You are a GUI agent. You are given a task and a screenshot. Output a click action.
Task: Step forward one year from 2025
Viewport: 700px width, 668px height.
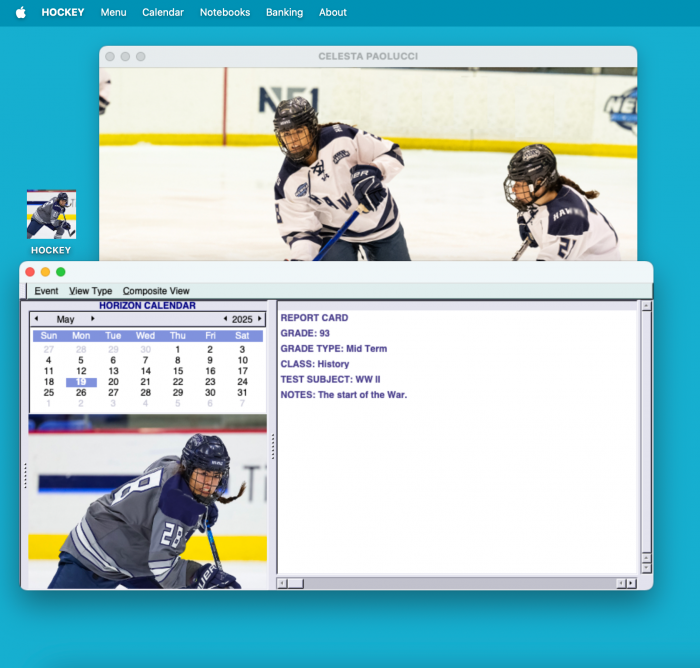click(x=260, y=319)
